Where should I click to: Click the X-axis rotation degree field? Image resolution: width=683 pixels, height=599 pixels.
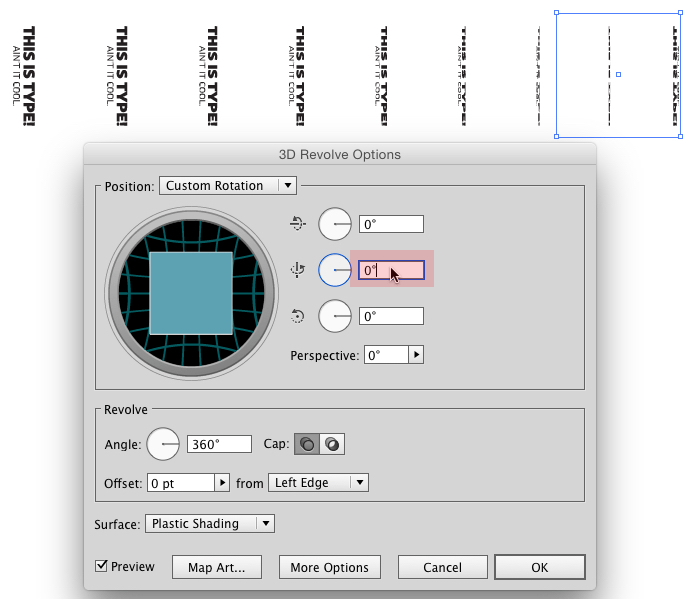391,224
